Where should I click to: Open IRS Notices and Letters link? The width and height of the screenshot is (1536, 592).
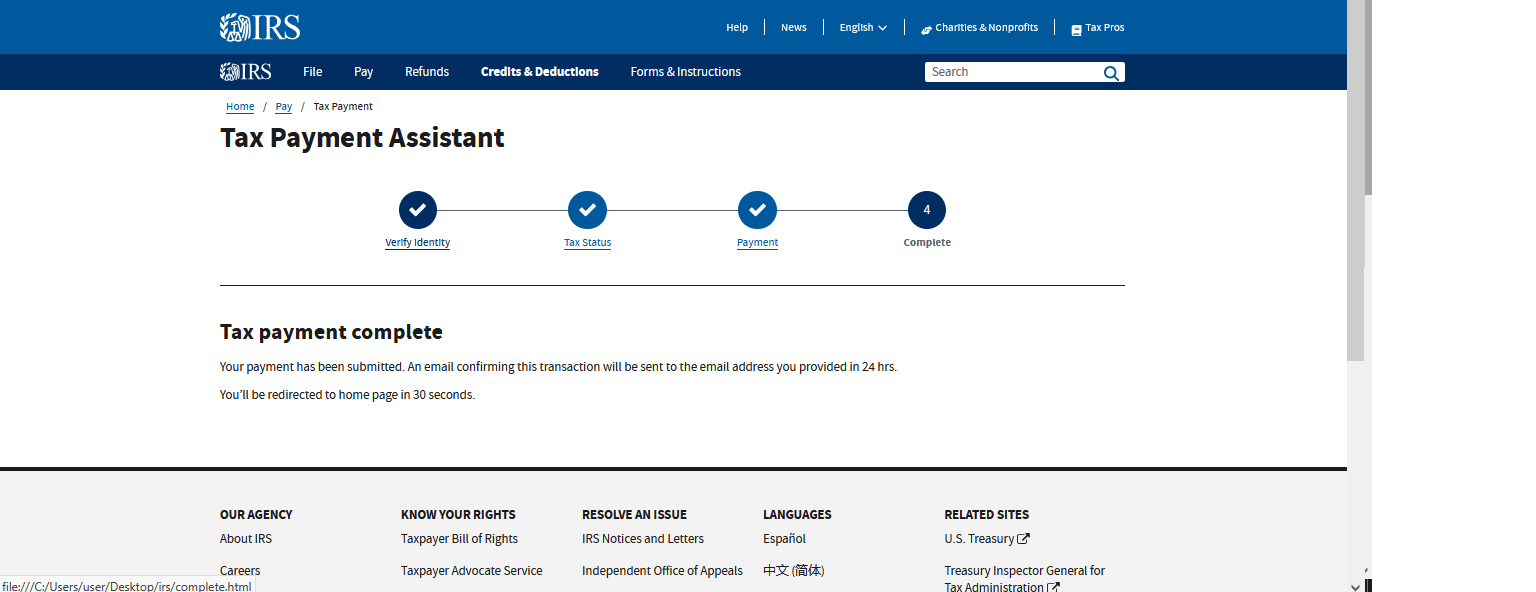tap(643, 539)
